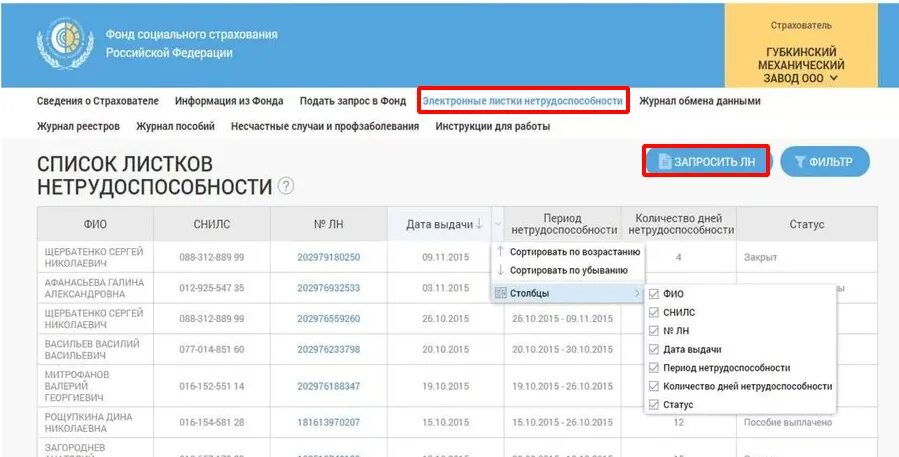Toggle Период нетрудоспособности column checkbox
Viewport: 899px width, 457px height.
click(x=654, y=368)
